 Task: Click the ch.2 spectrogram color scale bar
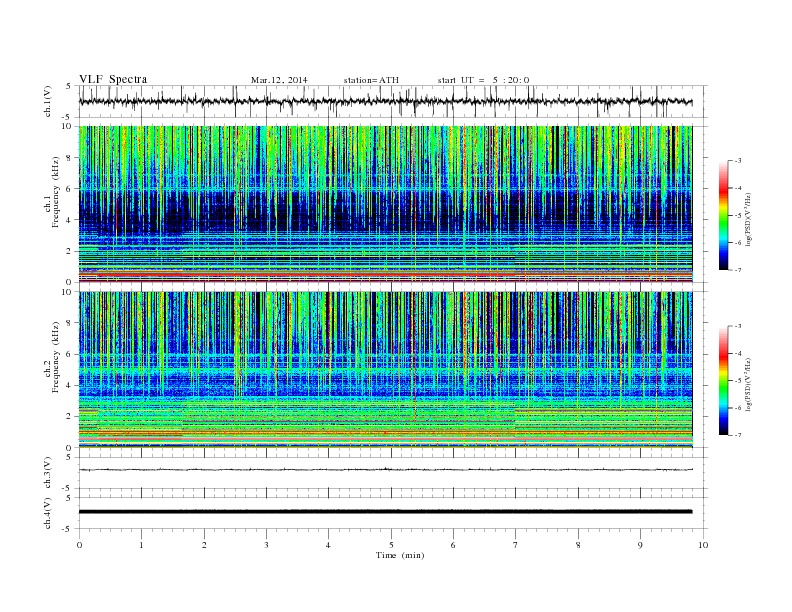pos(723,381)
